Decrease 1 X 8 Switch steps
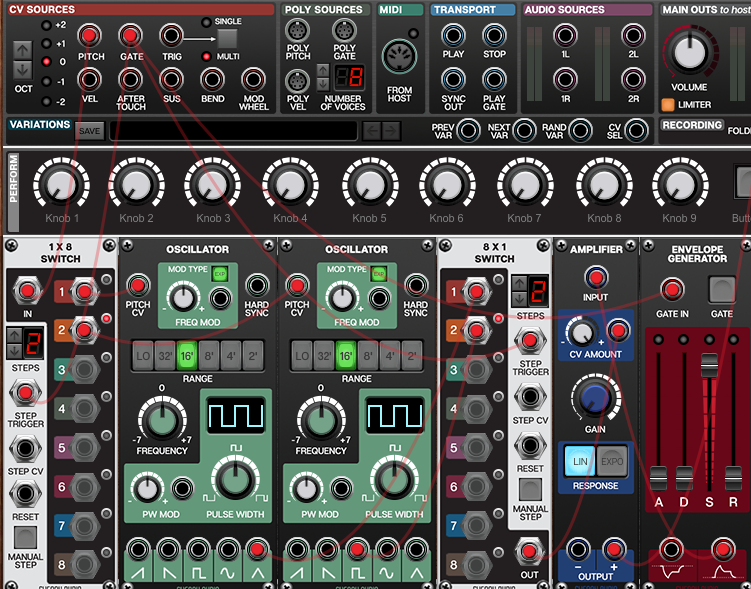751x589 pixels. coord(14,351)
